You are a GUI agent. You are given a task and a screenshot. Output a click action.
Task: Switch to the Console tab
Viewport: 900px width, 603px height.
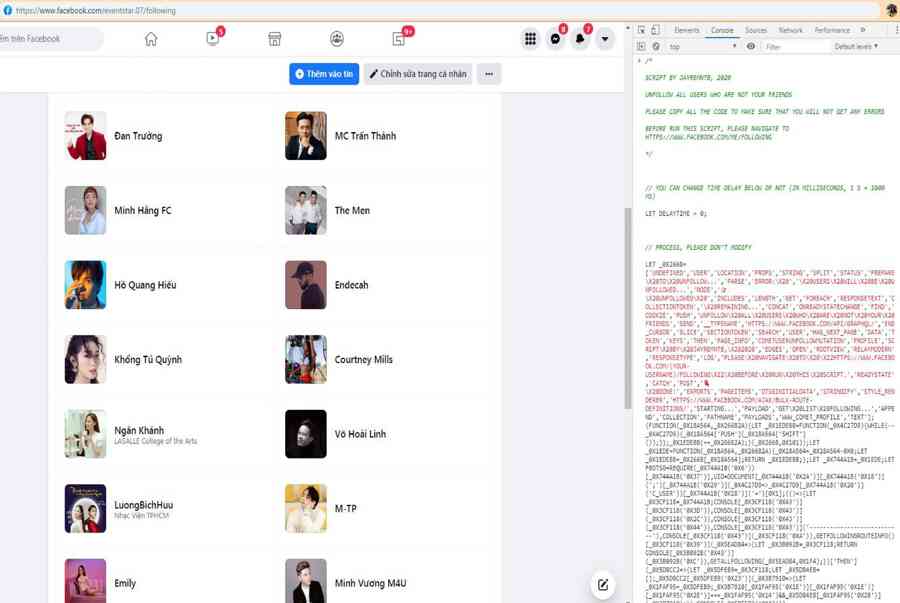pos(722,30)
